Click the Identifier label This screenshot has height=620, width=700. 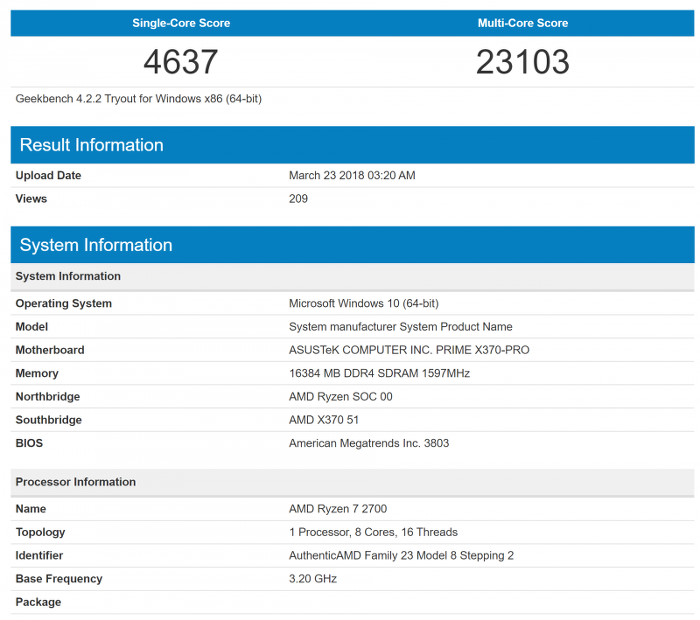point(39,556)
